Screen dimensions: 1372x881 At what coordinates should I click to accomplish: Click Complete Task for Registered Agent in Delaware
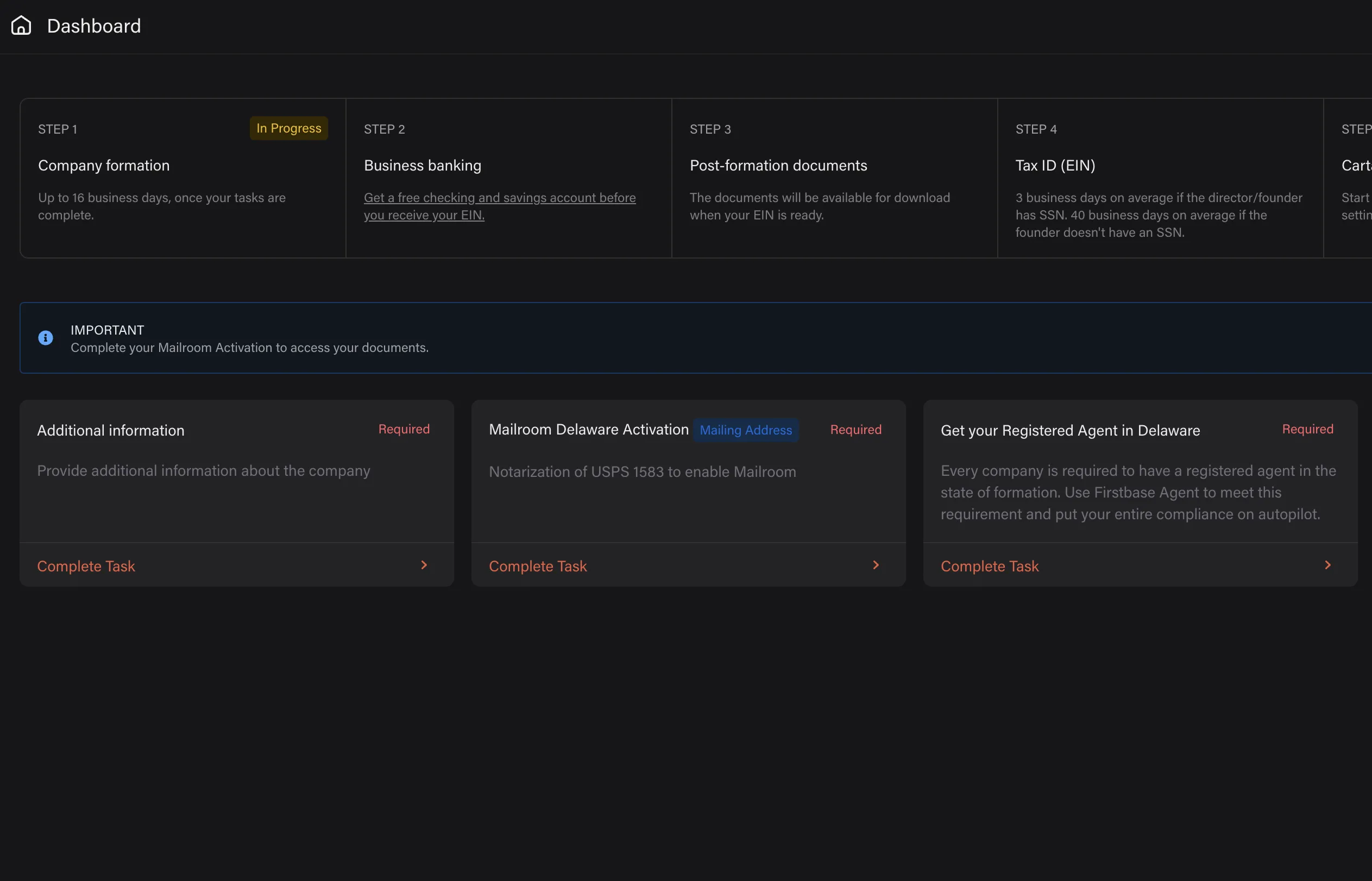coord(990,566)
